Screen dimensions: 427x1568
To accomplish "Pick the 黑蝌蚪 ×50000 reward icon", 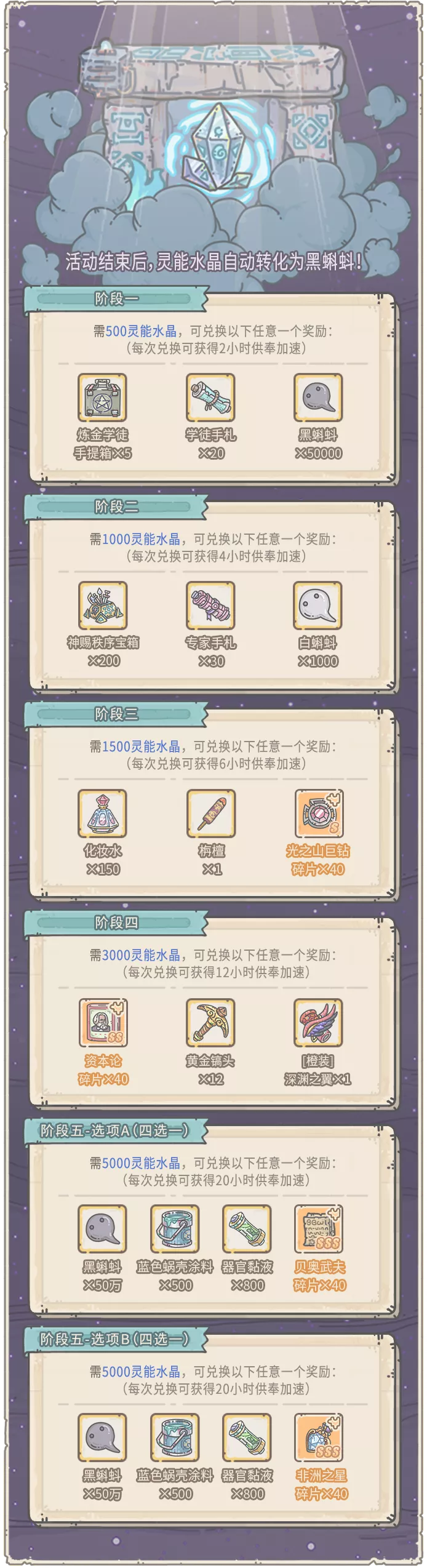I will 318,398.
